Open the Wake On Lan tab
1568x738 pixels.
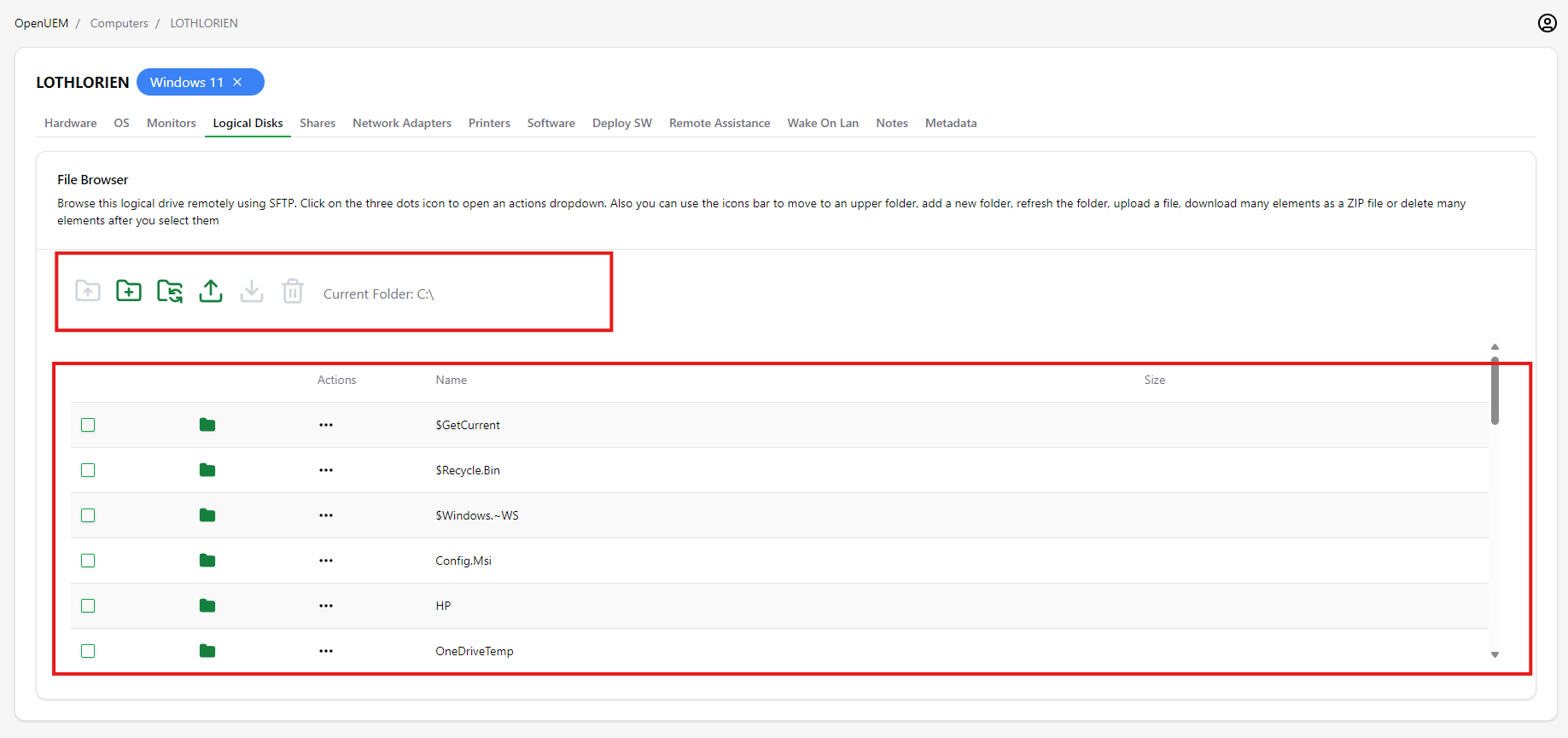pos(823,123)
